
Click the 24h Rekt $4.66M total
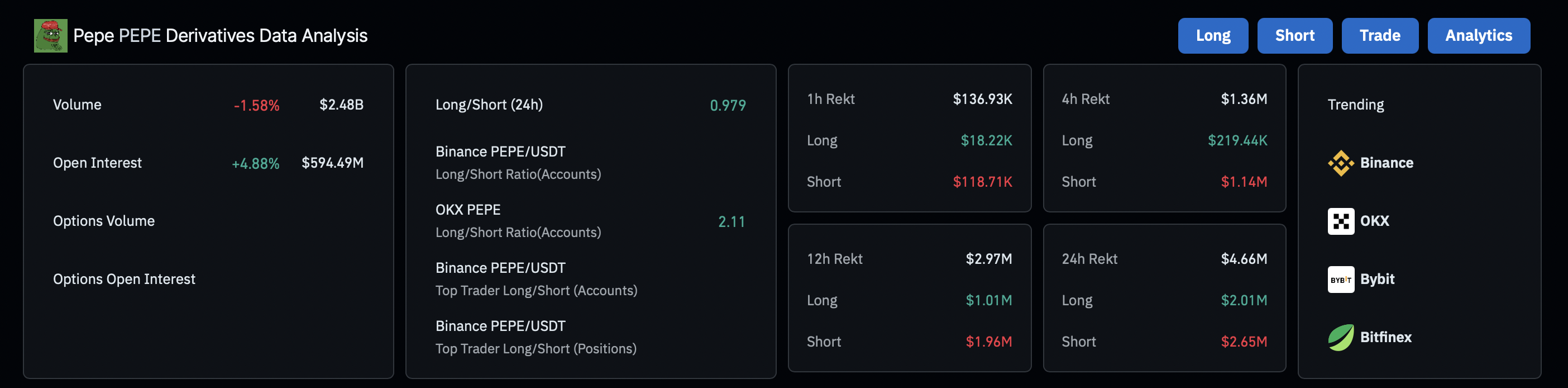[x=1244, y=259]
